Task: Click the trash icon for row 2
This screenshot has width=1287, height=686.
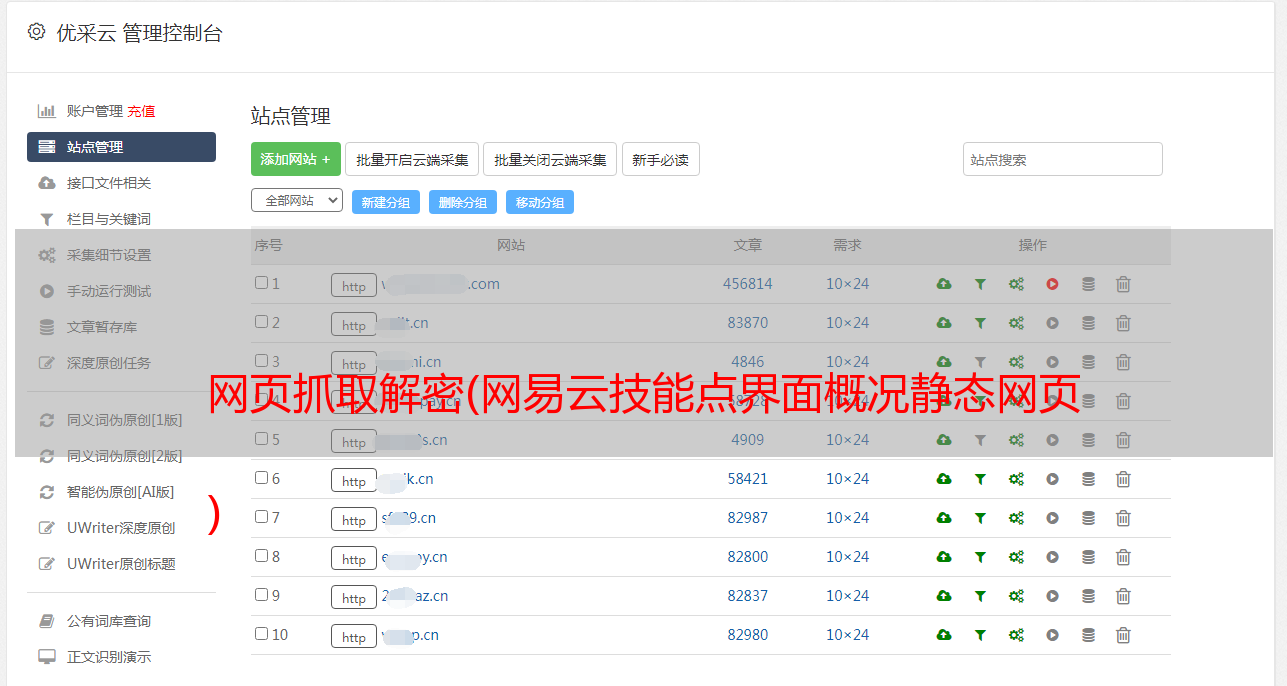Action: point(1123,323)
